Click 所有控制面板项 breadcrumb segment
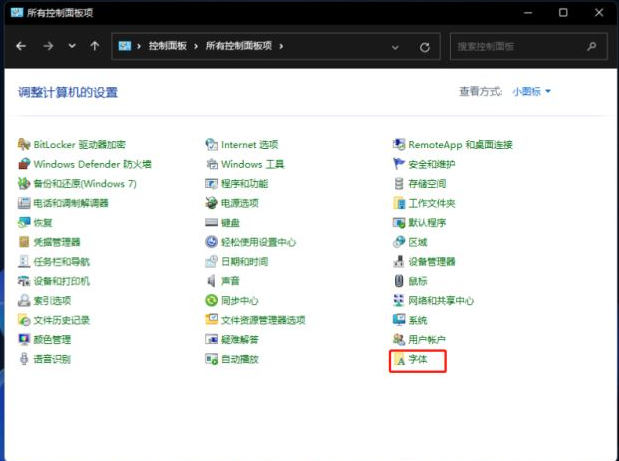 pyautogui.click(x=241, y=47)
